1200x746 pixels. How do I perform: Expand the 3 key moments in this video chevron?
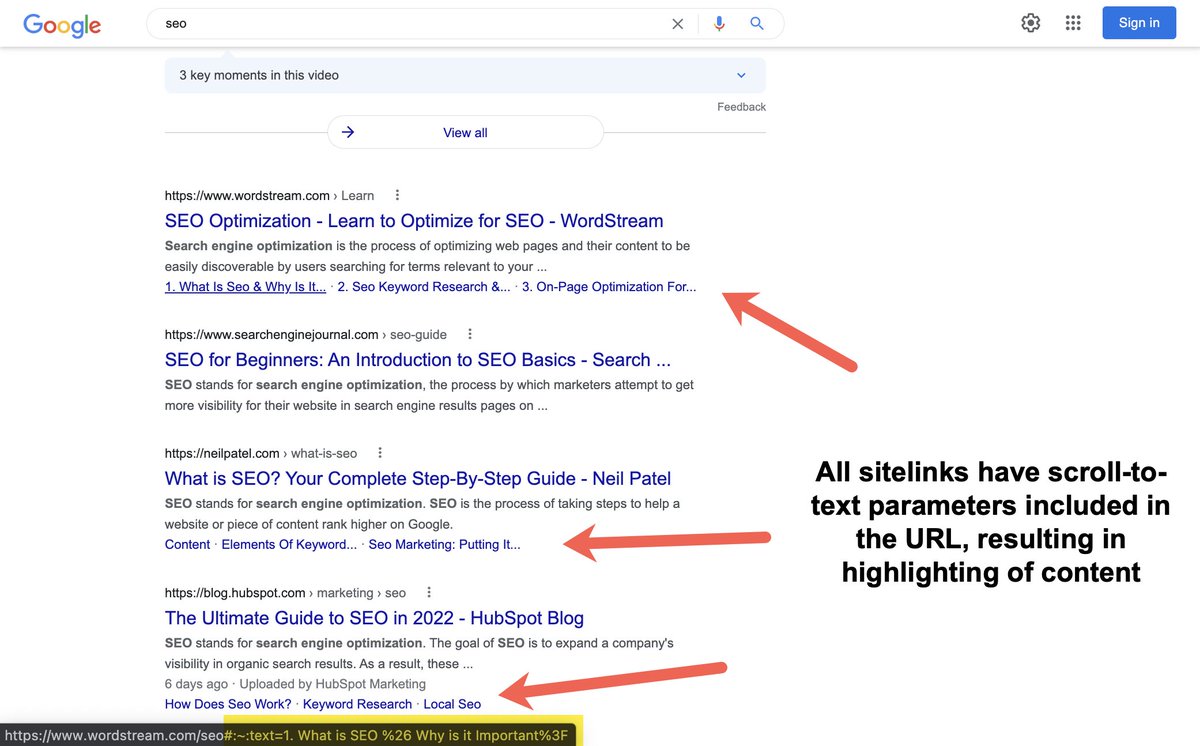point(741,75)
